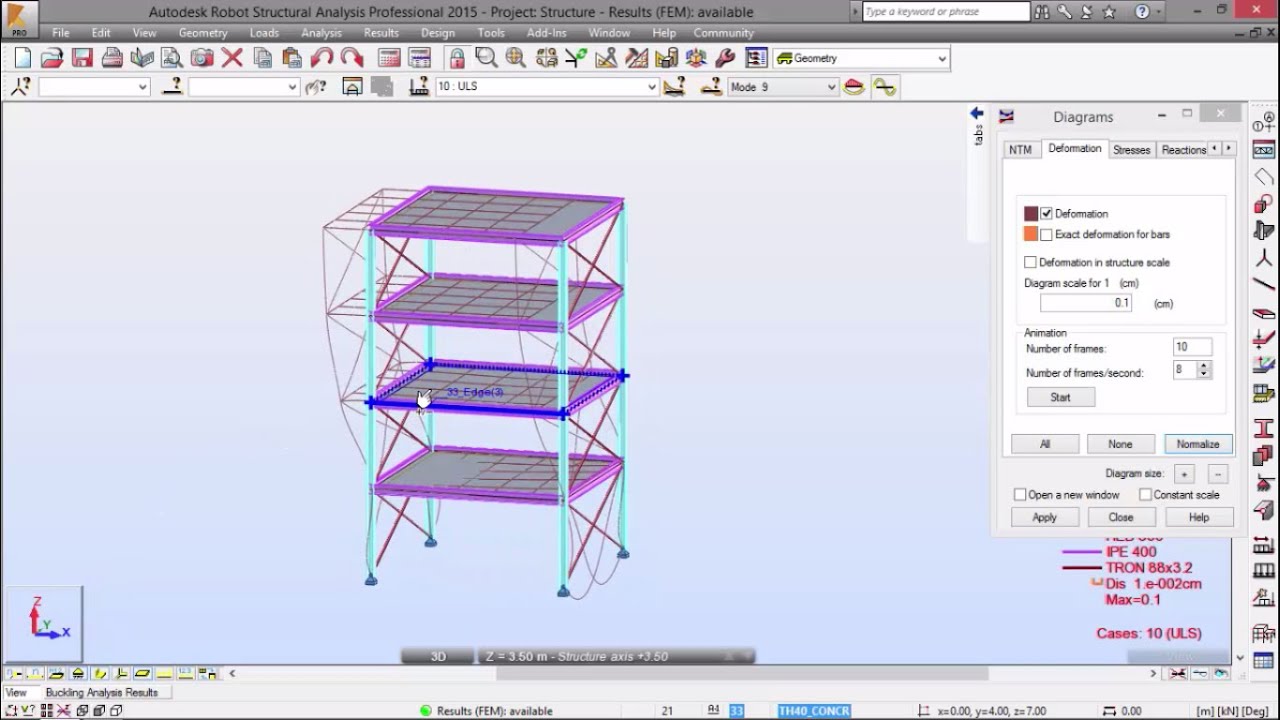Click the node selection icon left of first selector
Viewport: 1280px width, 720px height.
click(x=21, y=87)
